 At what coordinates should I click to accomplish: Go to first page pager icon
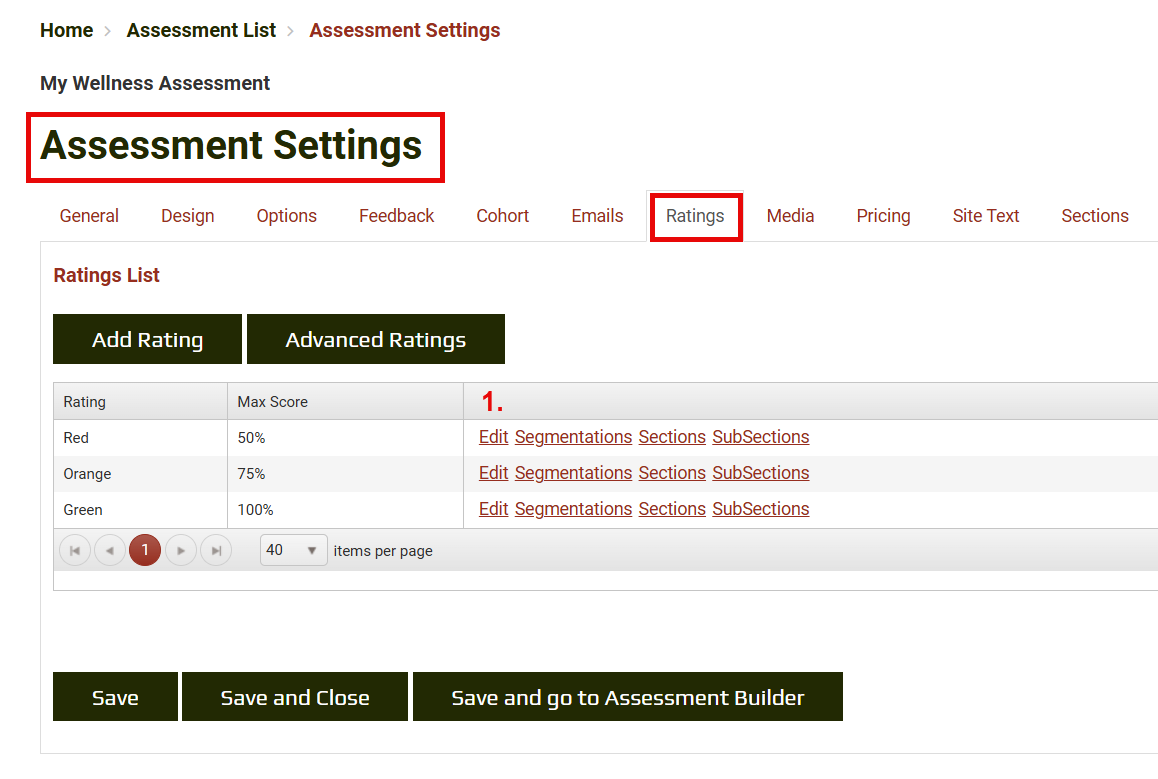[75, 550]
